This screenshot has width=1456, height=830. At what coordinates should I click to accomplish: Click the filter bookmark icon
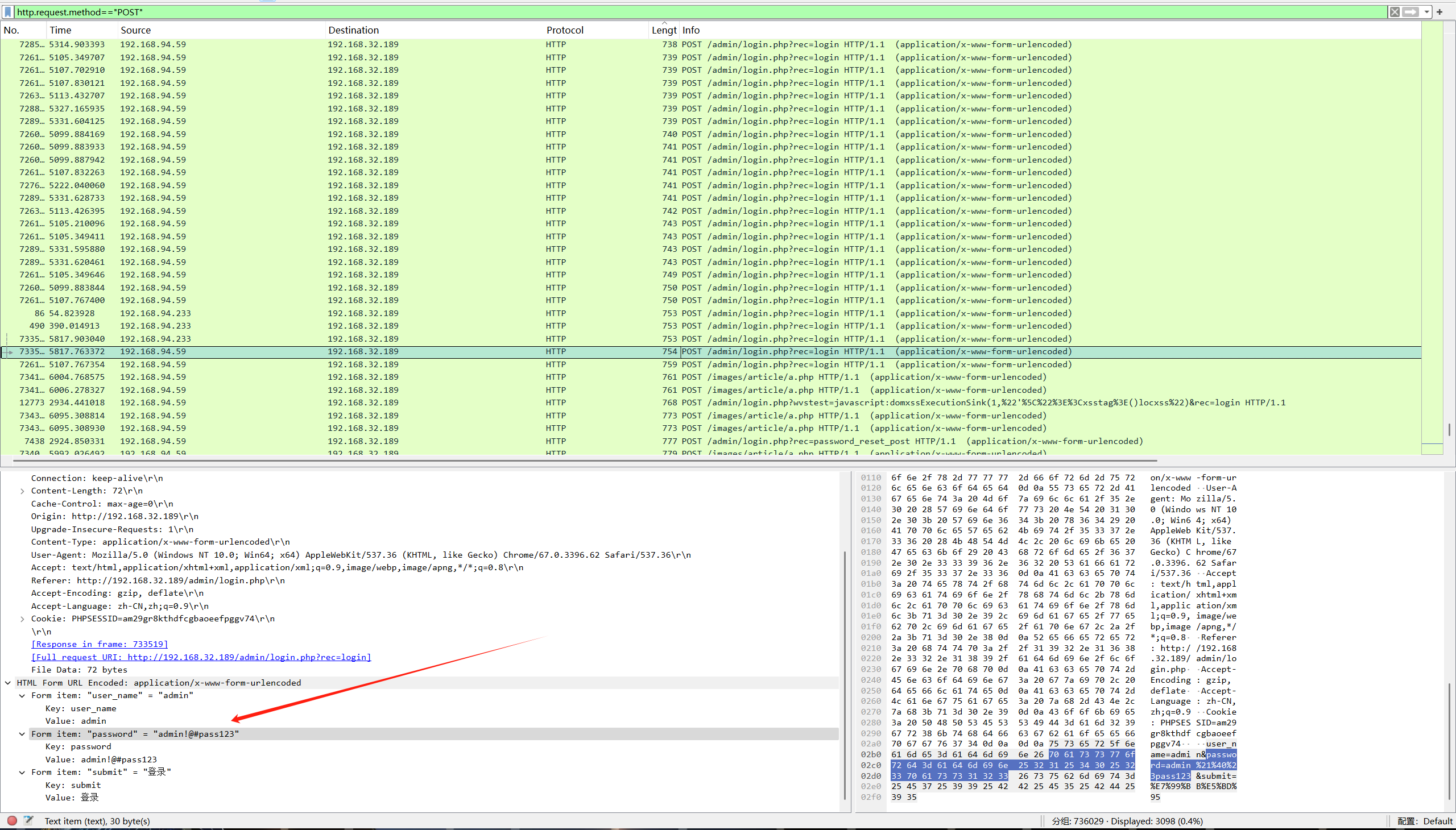tap(8, 12)
